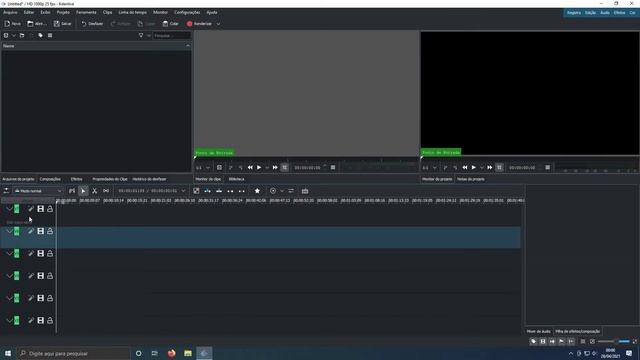This screenshot has width=640, height=360.
Task: Hide the first timeline track
Action: coord(40,209)
